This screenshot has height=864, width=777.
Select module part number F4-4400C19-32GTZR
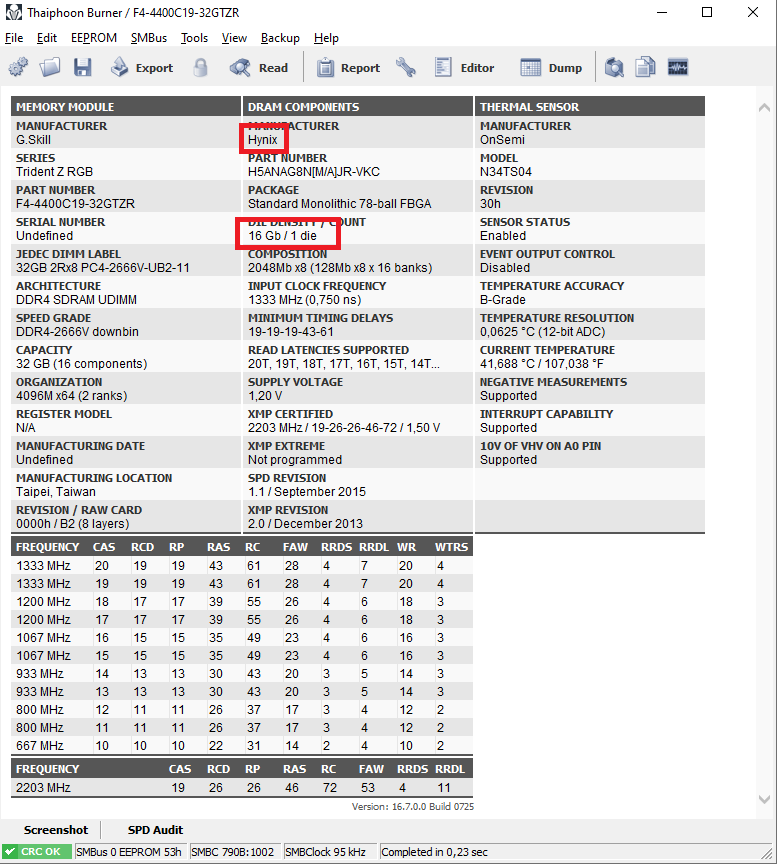[x=75, y=204]
